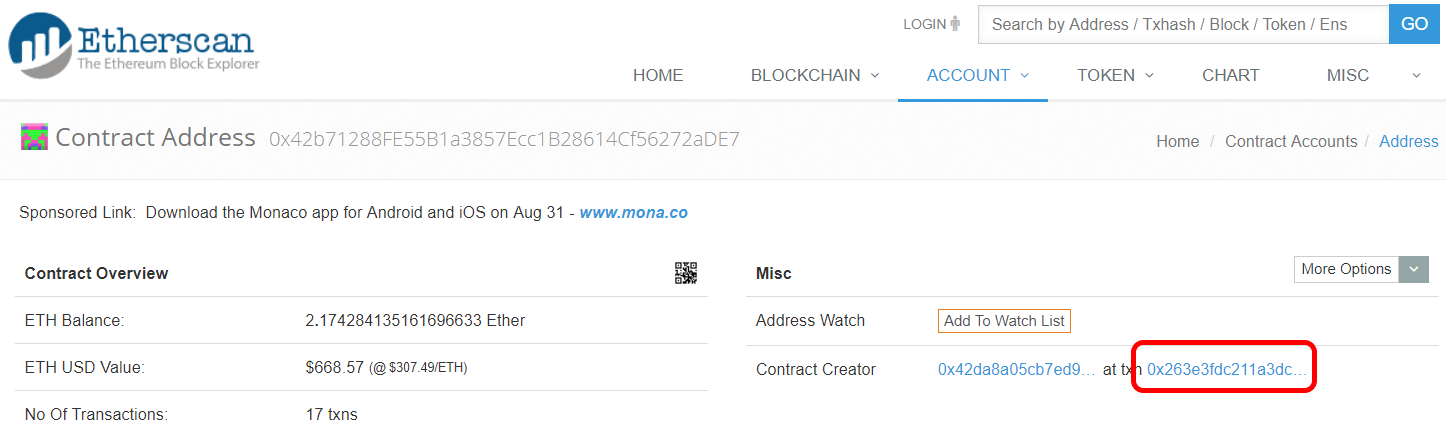
Task: Click the Etherscan logo
Action: (134, 47)
